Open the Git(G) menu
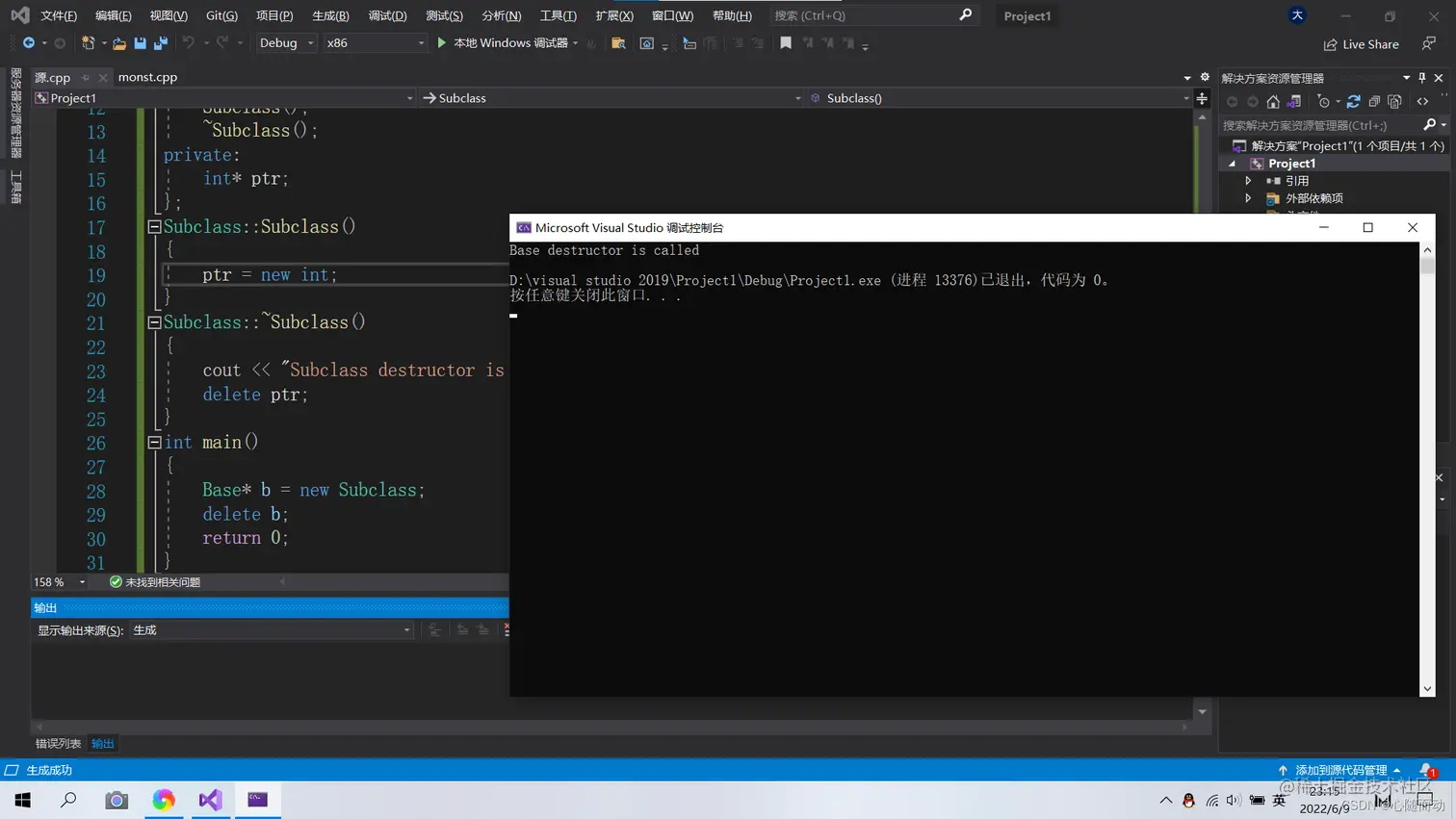This screenshot has width=1456, height=819. tap(221, 15)
